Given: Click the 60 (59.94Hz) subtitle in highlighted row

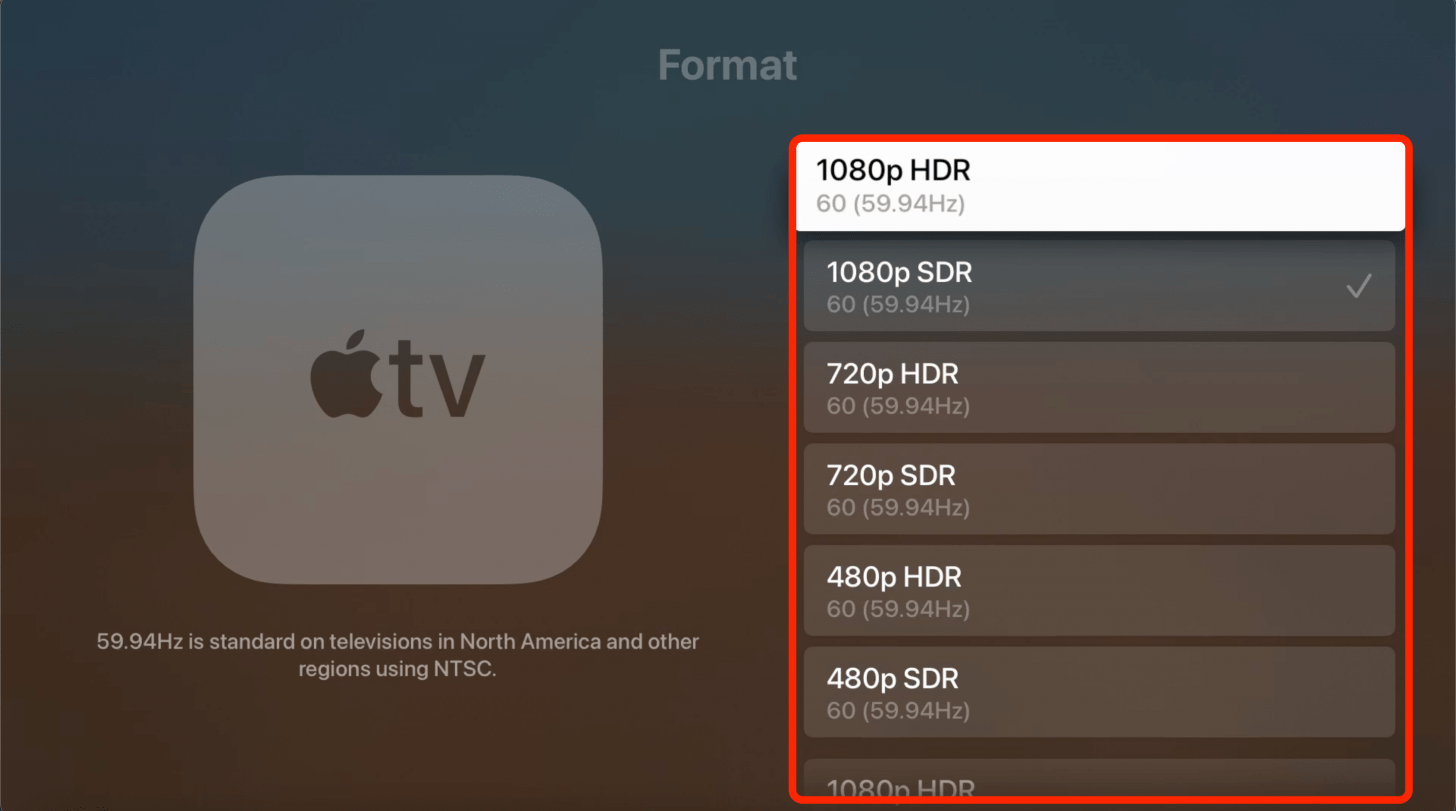Looking at the screenshot, I should tap(890, 205).
